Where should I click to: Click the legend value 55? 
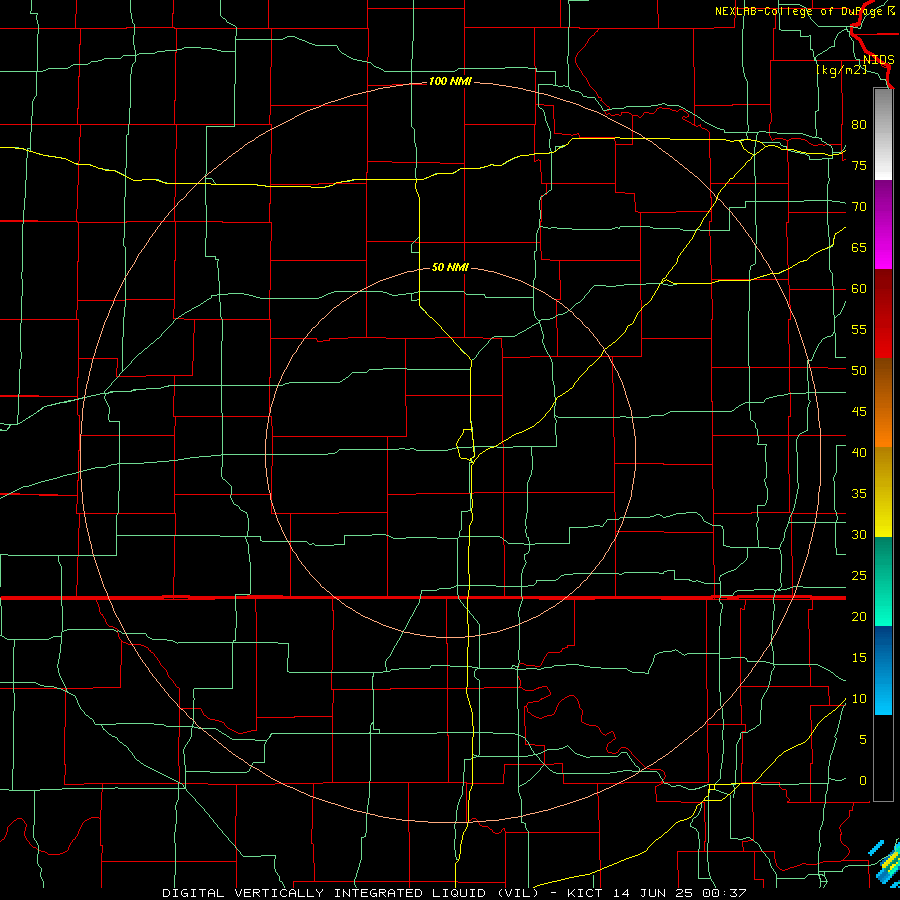click(x=859, y=329)
